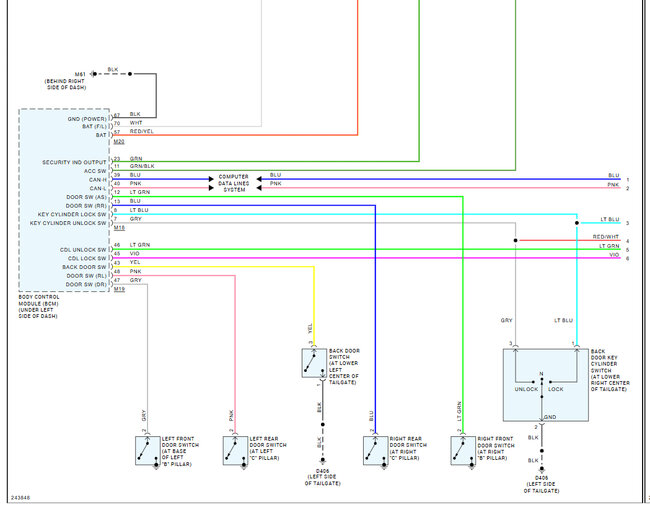Image resolution: width=650 pixels, height=510 pixels.
Task: Click the GND (POWER) pin label
Action: 87,119
